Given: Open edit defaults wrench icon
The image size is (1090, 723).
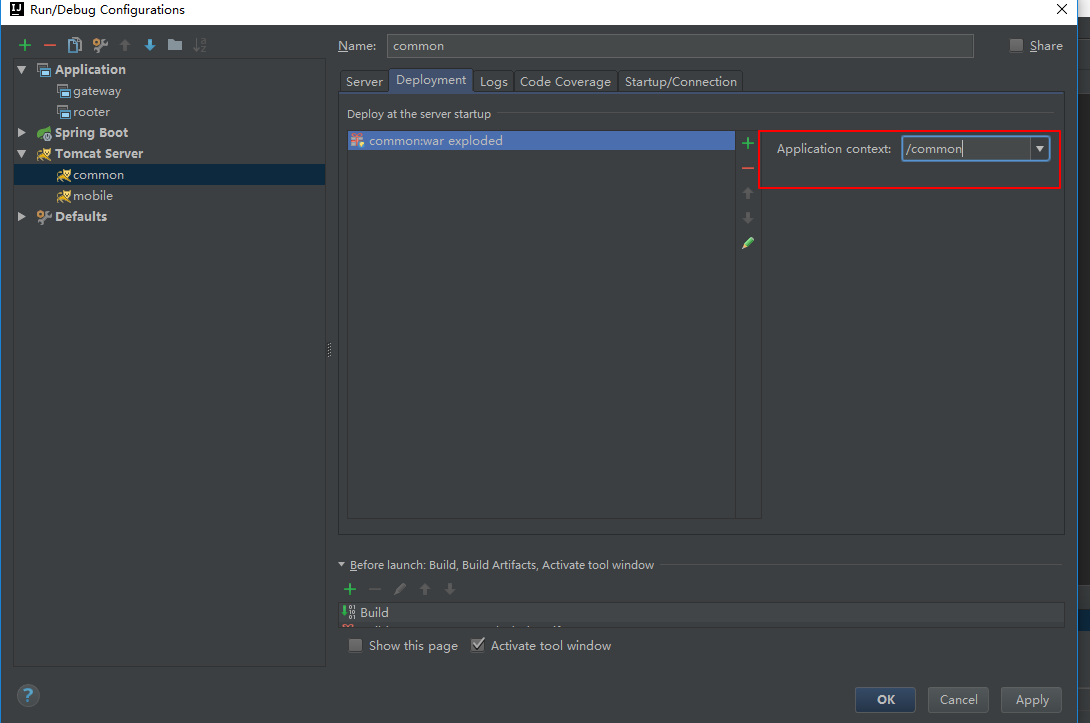Looking at the screenshot, I should [x=100, y=45].
